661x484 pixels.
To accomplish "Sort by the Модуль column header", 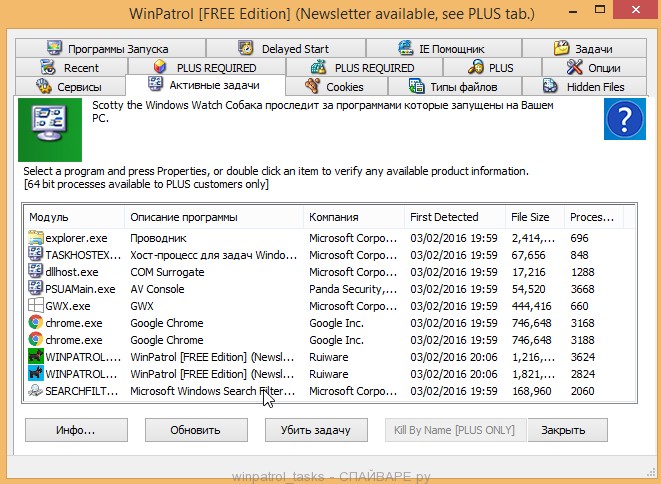I will 74,217.
